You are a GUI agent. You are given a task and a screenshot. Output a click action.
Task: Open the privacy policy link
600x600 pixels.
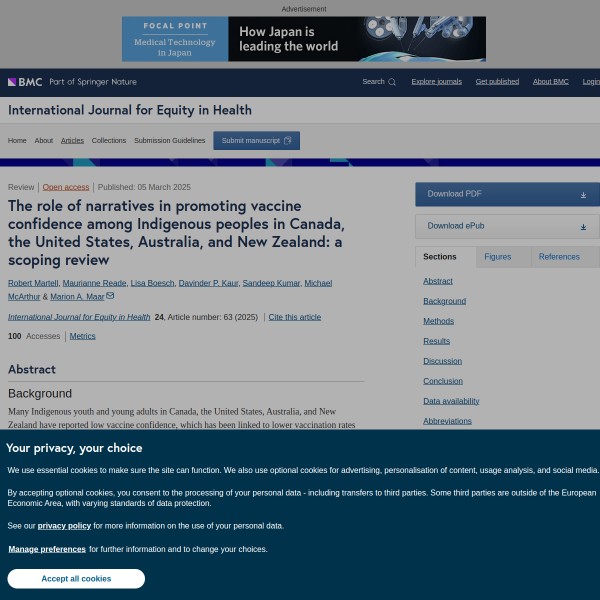tap(64, 526)
